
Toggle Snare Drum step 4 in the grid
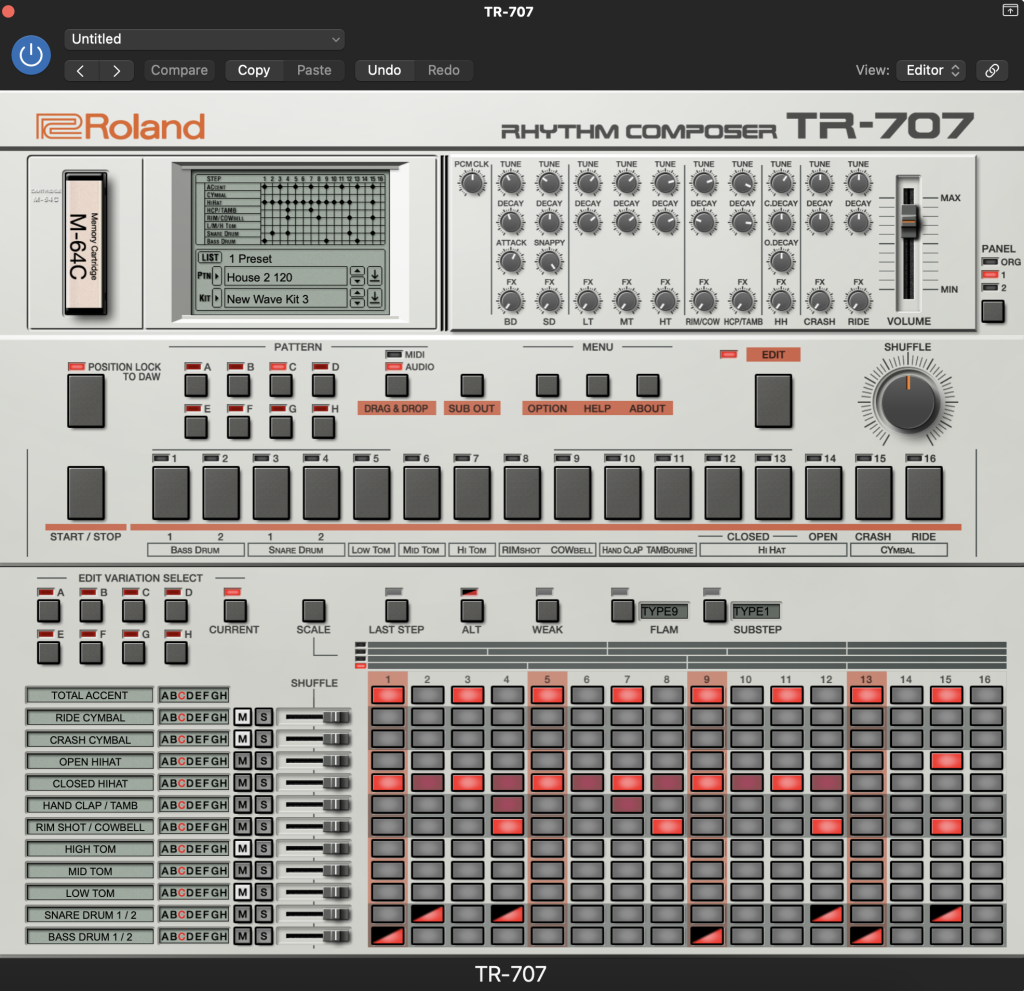click(507, 914)
